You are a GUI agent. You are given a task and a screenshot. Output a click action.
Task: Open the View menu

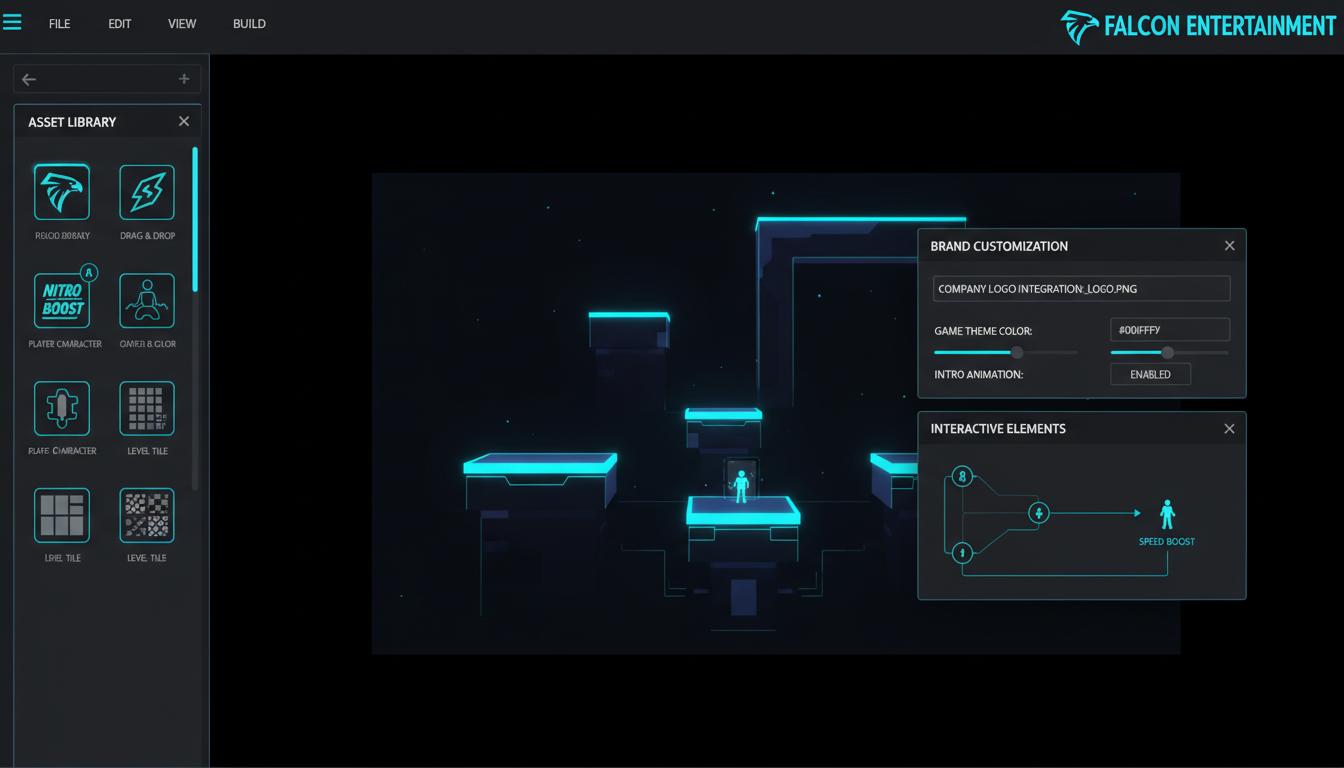(x=181, y=23)
